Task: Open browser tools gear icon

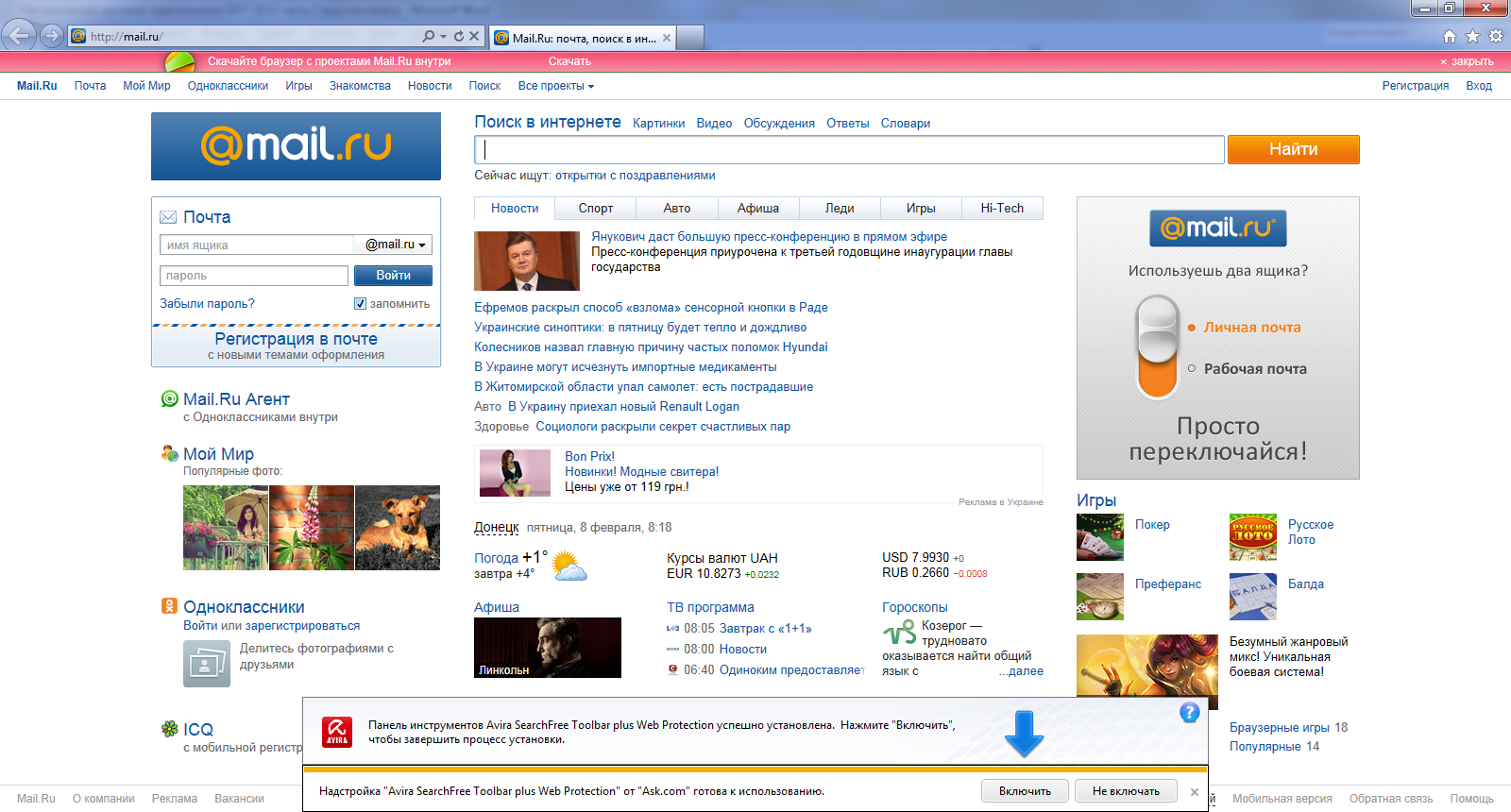Action: pyautogui.click(x=1496, y=36)
